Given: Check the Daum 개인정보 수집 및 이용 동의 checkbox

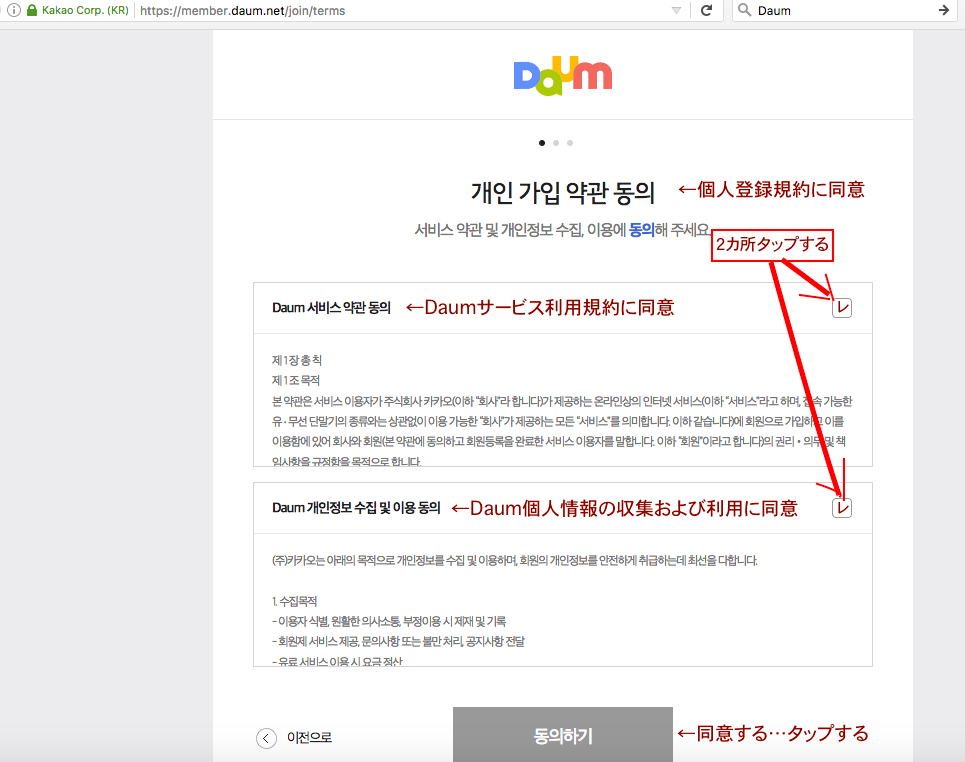Looking at the screenshot, I should (x=842, y=508).
